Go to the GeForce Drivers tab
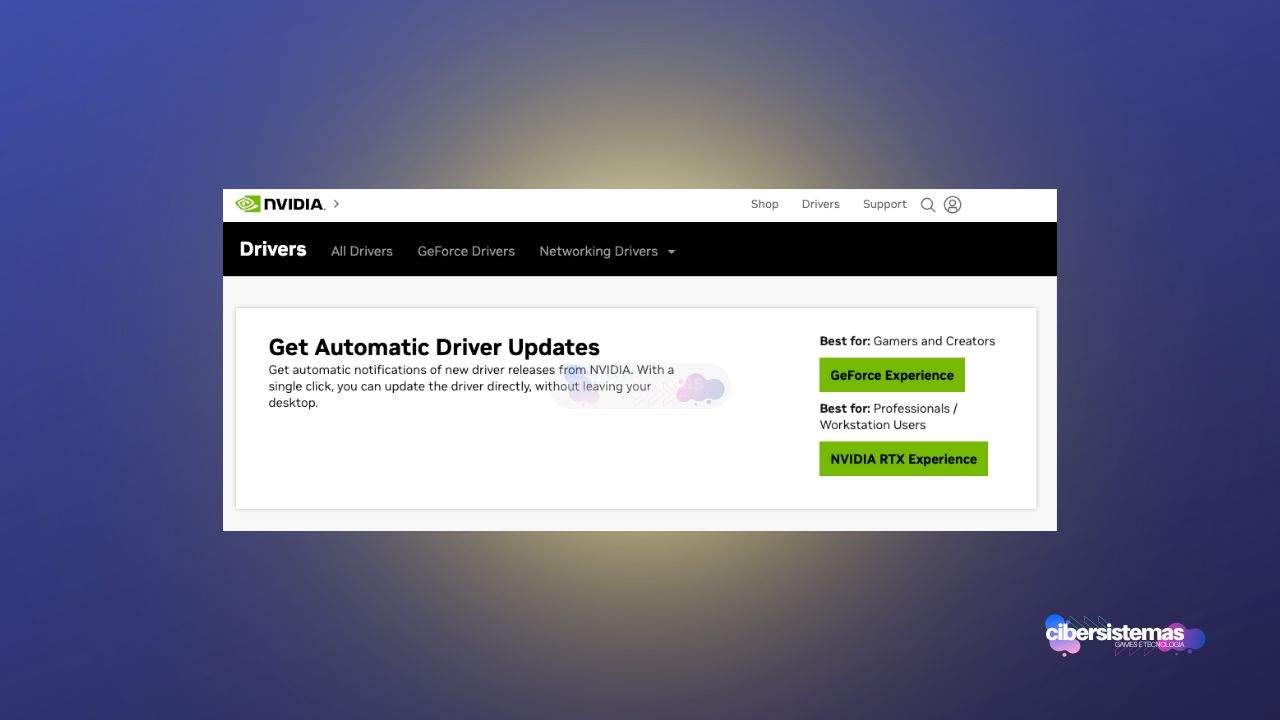The width and height of the screenshot is (1280, 720). [x=466, y=251]
